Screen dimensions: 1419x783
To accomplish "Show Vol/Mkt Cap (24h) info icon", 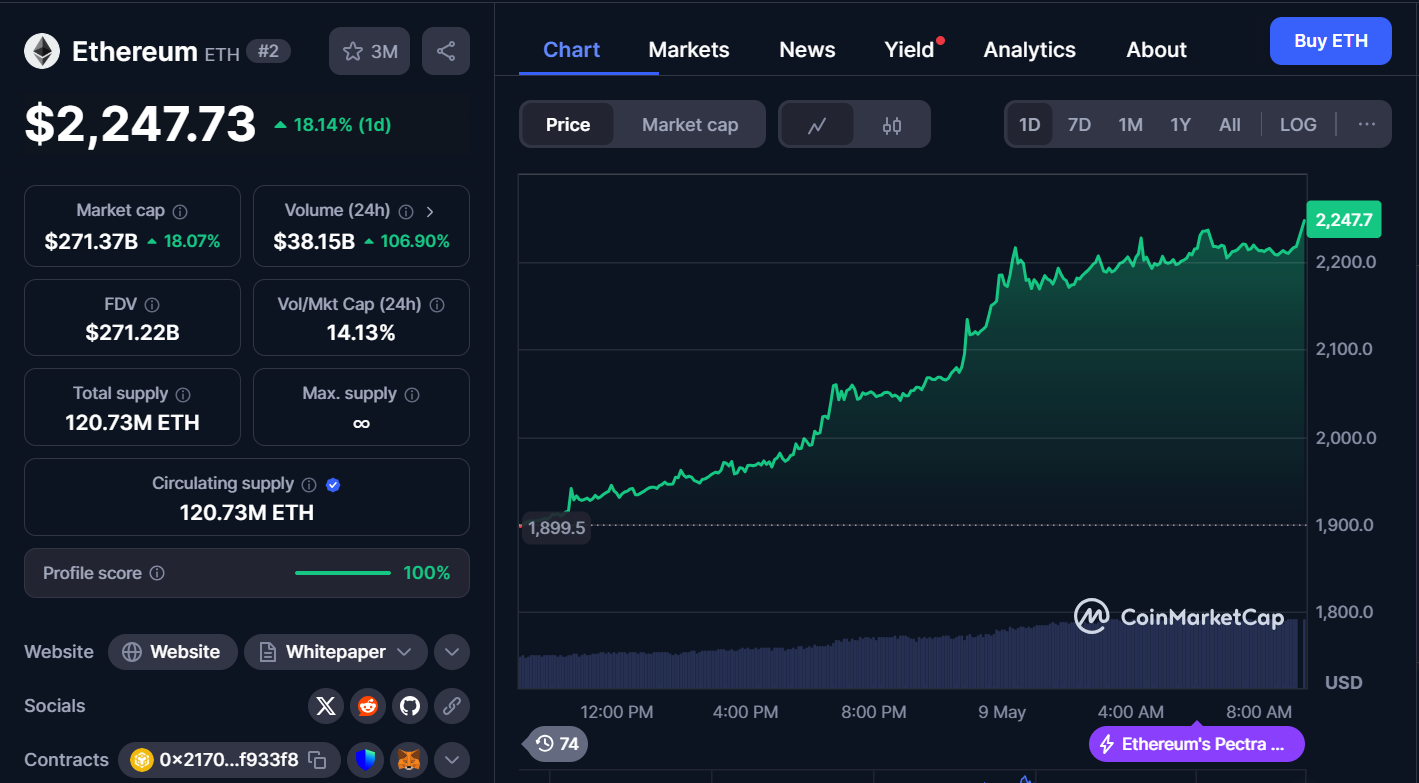I will (x=437, y=304).
